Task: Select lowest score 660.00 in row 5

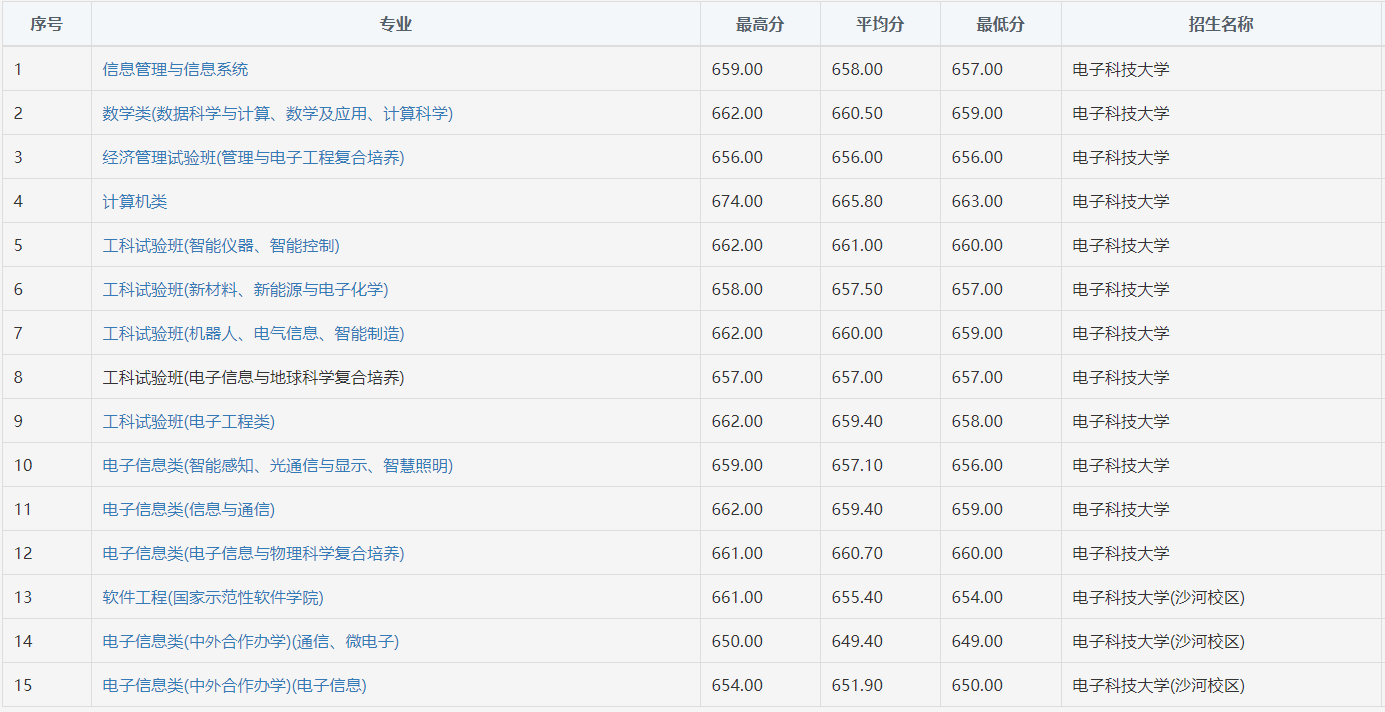Action: 977,245
